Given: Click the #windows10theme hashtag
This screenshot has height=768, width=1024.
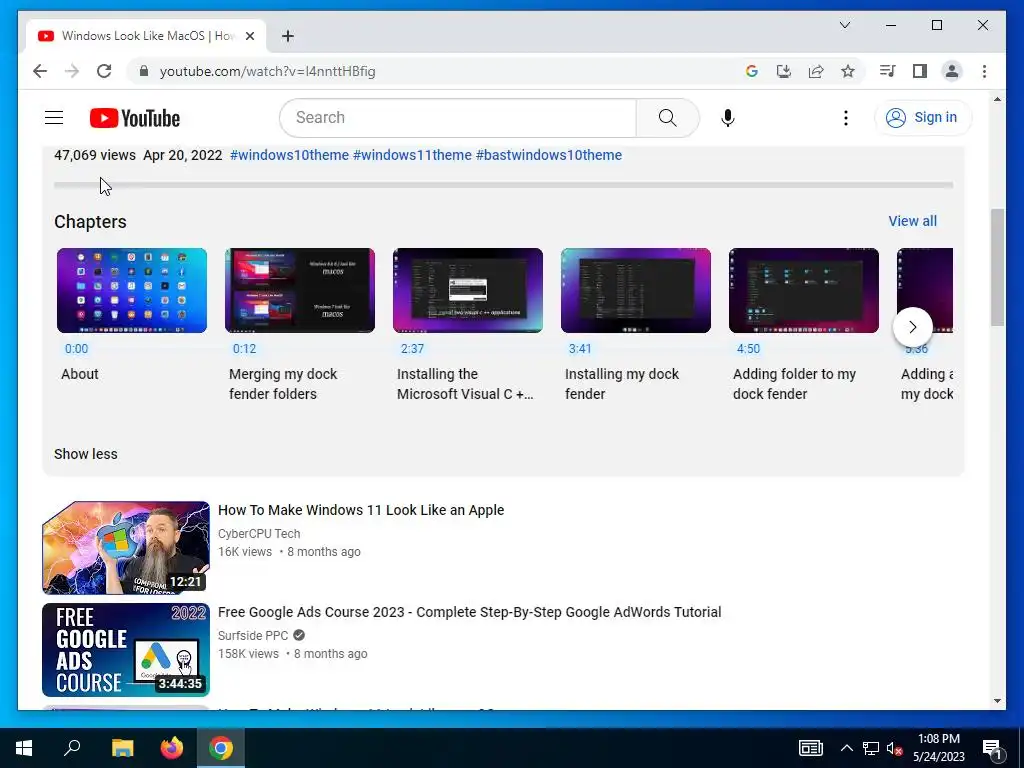Looking at the screenshot, I should tap(289, 155).
